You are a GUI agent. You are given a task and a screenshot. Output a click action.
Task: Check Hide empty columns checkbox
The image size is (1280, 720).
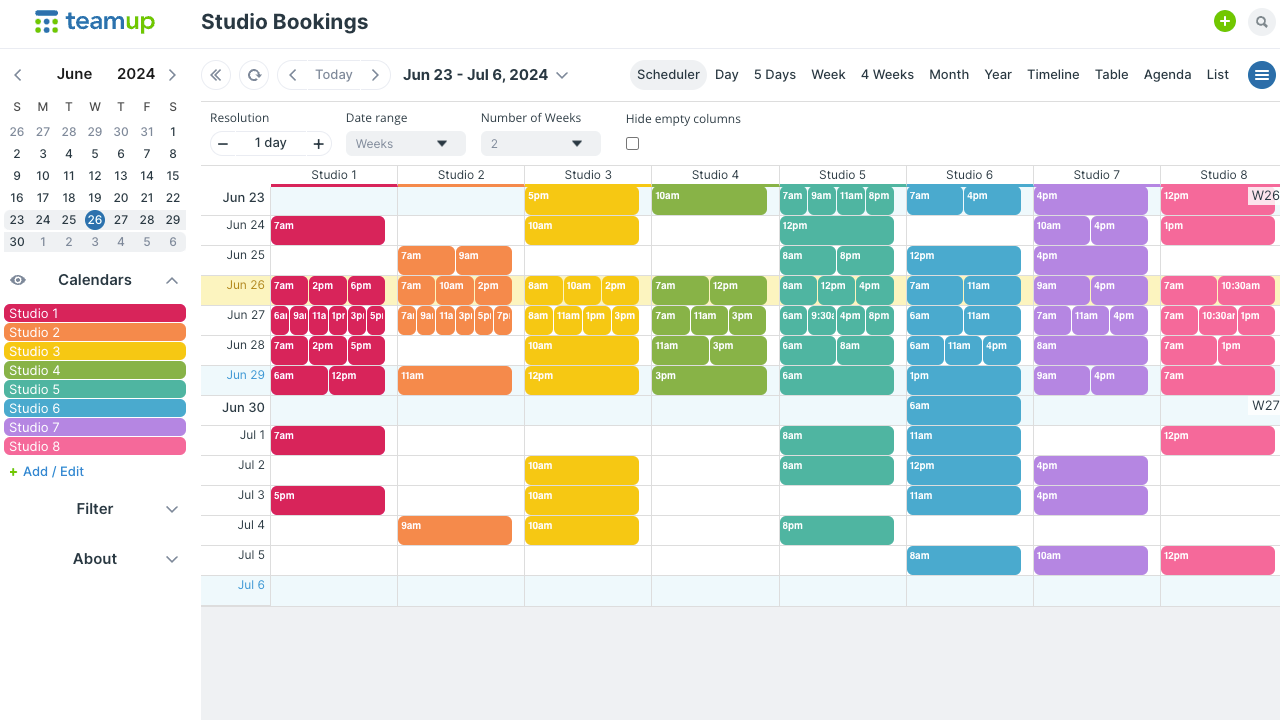[632, 144]
